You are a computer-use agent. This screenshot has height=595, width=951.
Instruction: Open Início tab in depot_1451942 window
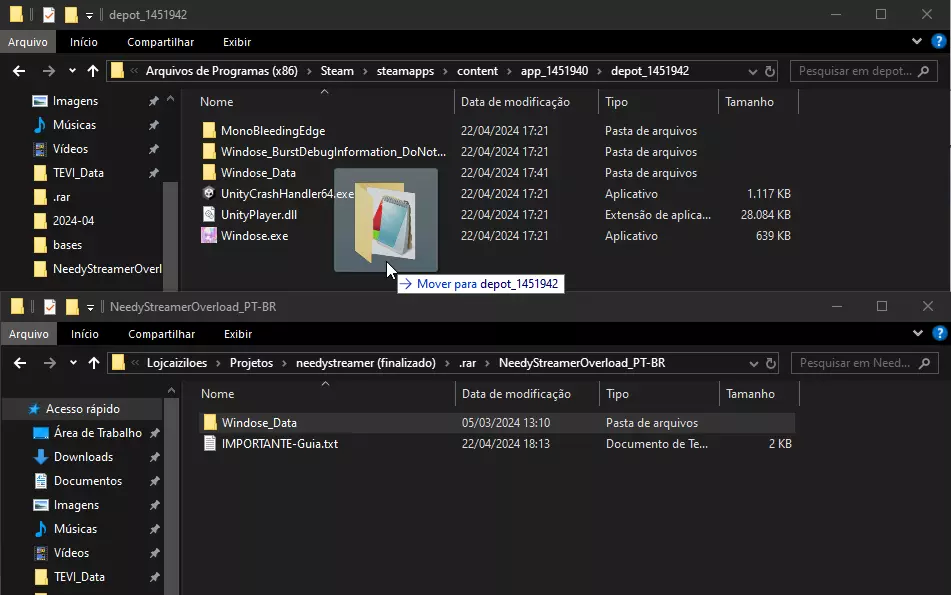click(x=84, y=42)
